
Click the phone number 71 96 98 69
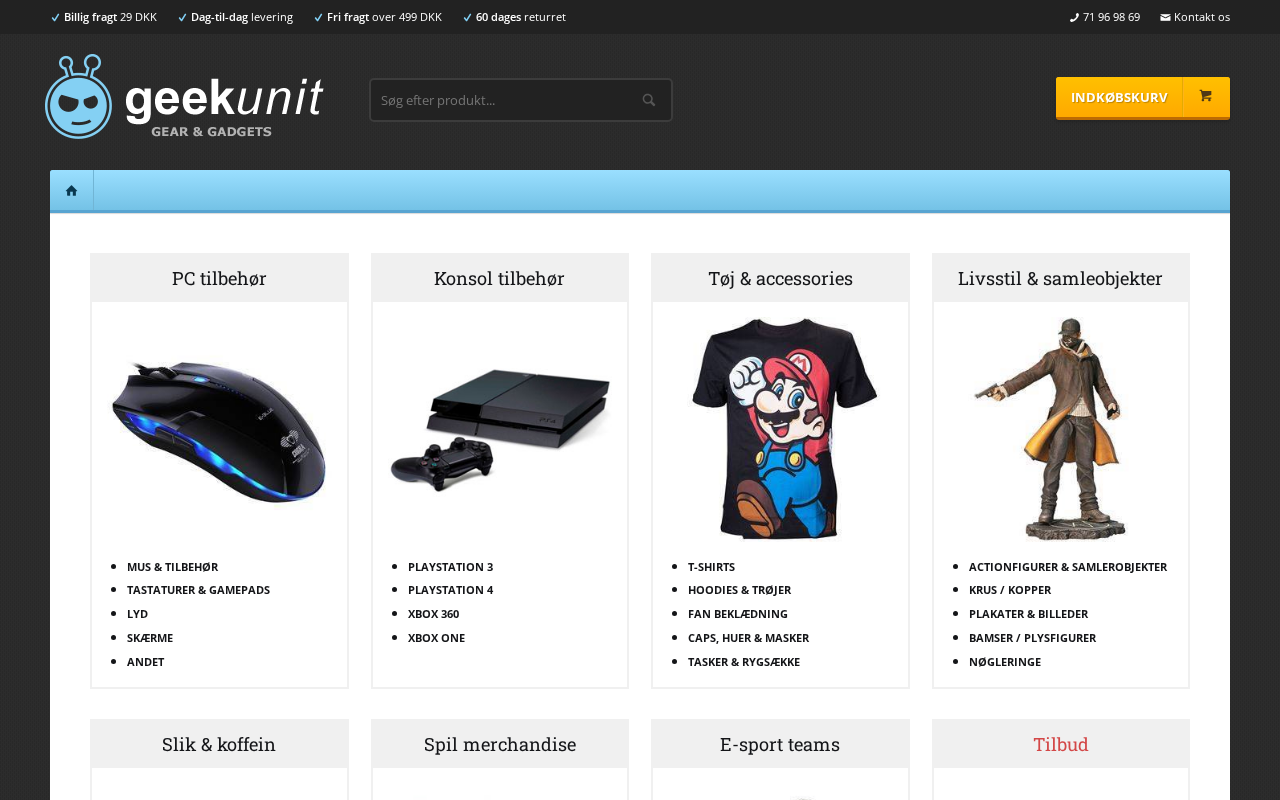[1111, 17]
